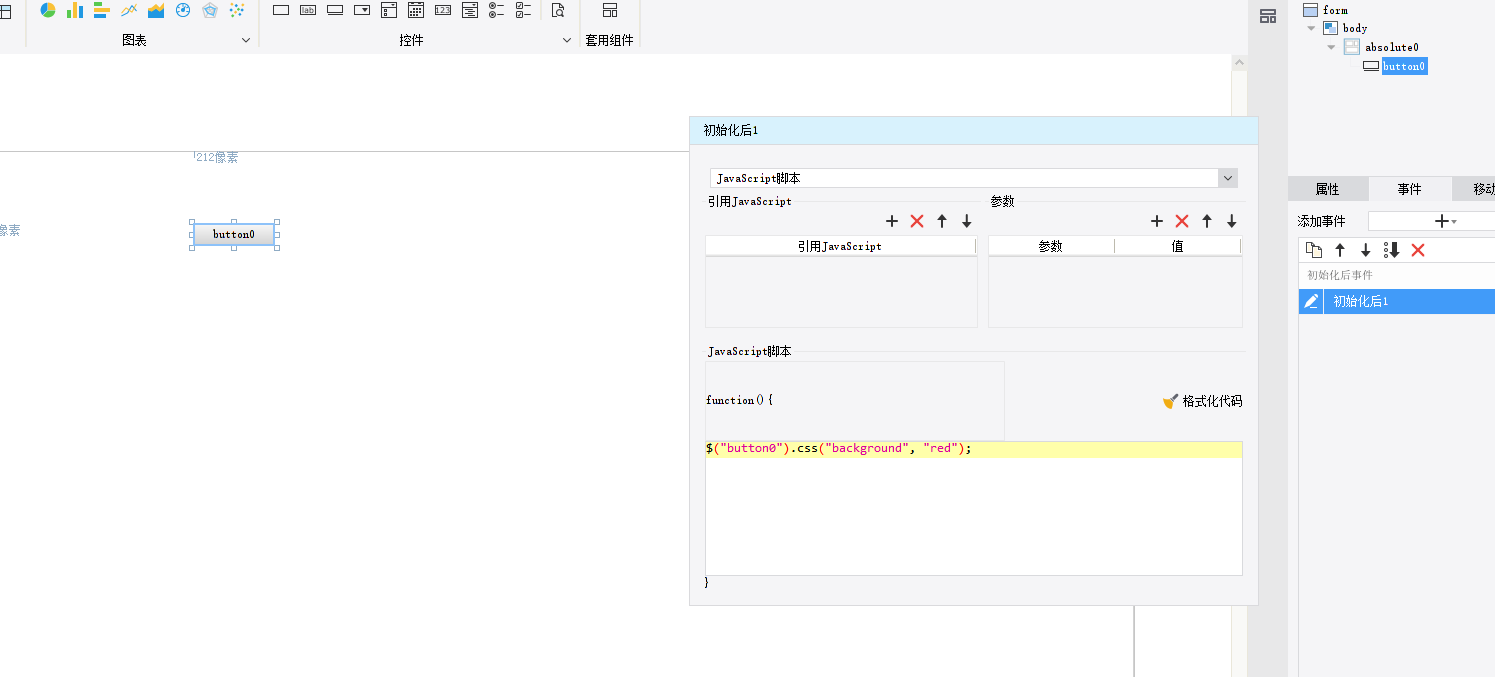Collapse the absolute0 tree node

pos(1331,47)
